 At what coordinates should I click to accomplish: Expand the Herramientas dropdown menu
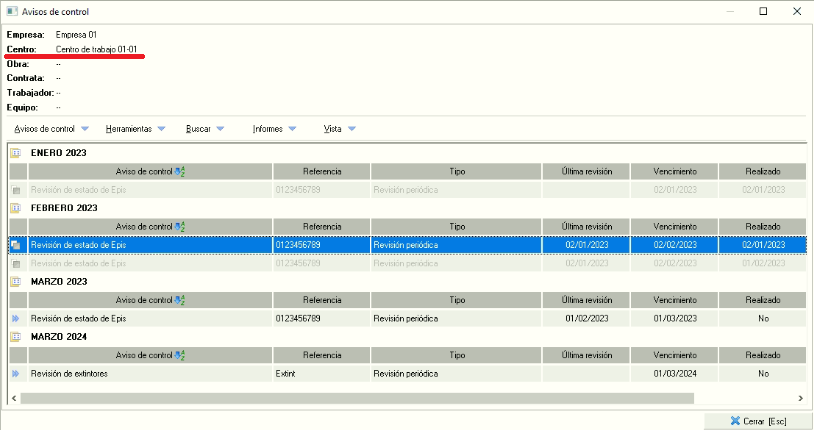(x=136, y=129)
